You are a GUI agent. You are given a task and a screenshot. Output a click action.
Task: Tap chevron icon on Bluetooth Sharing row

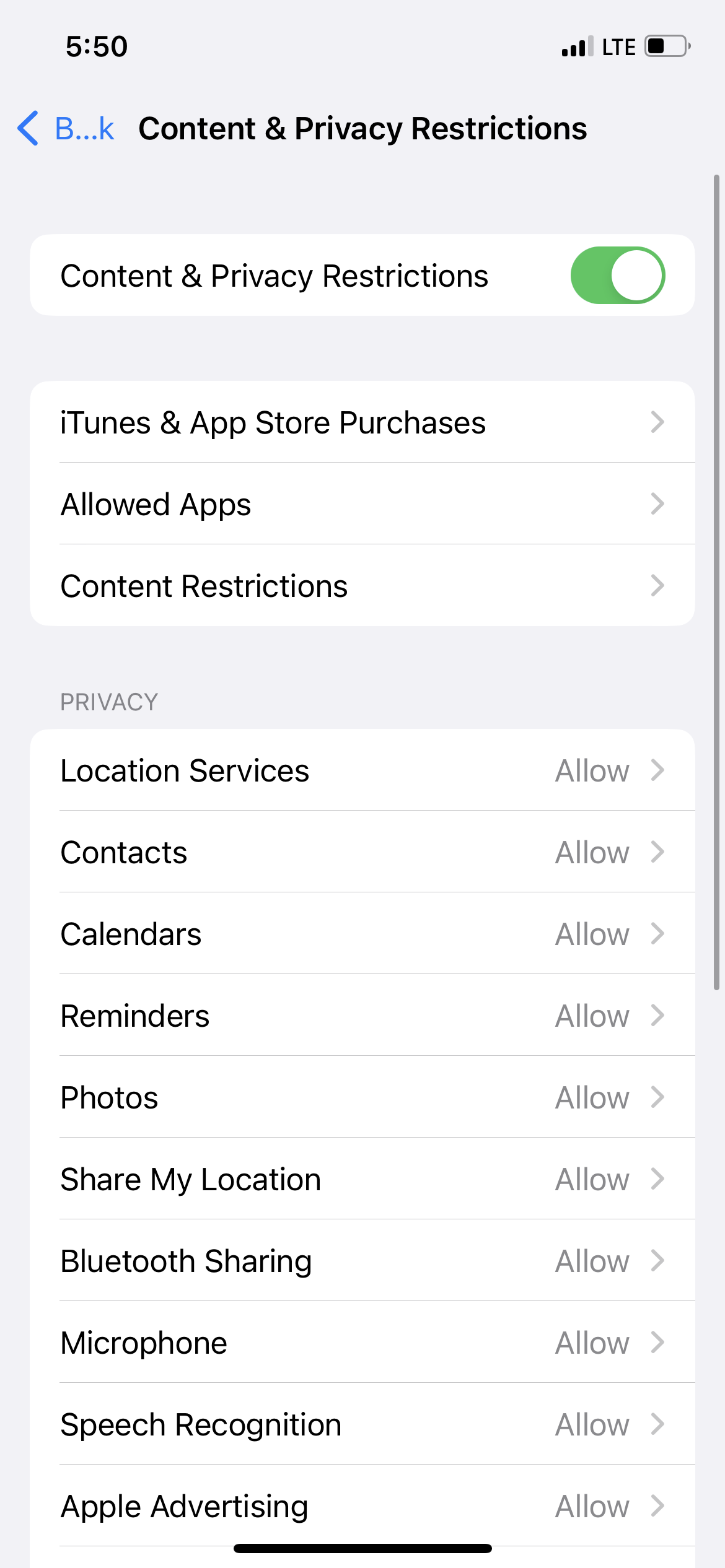(657, 1261)
